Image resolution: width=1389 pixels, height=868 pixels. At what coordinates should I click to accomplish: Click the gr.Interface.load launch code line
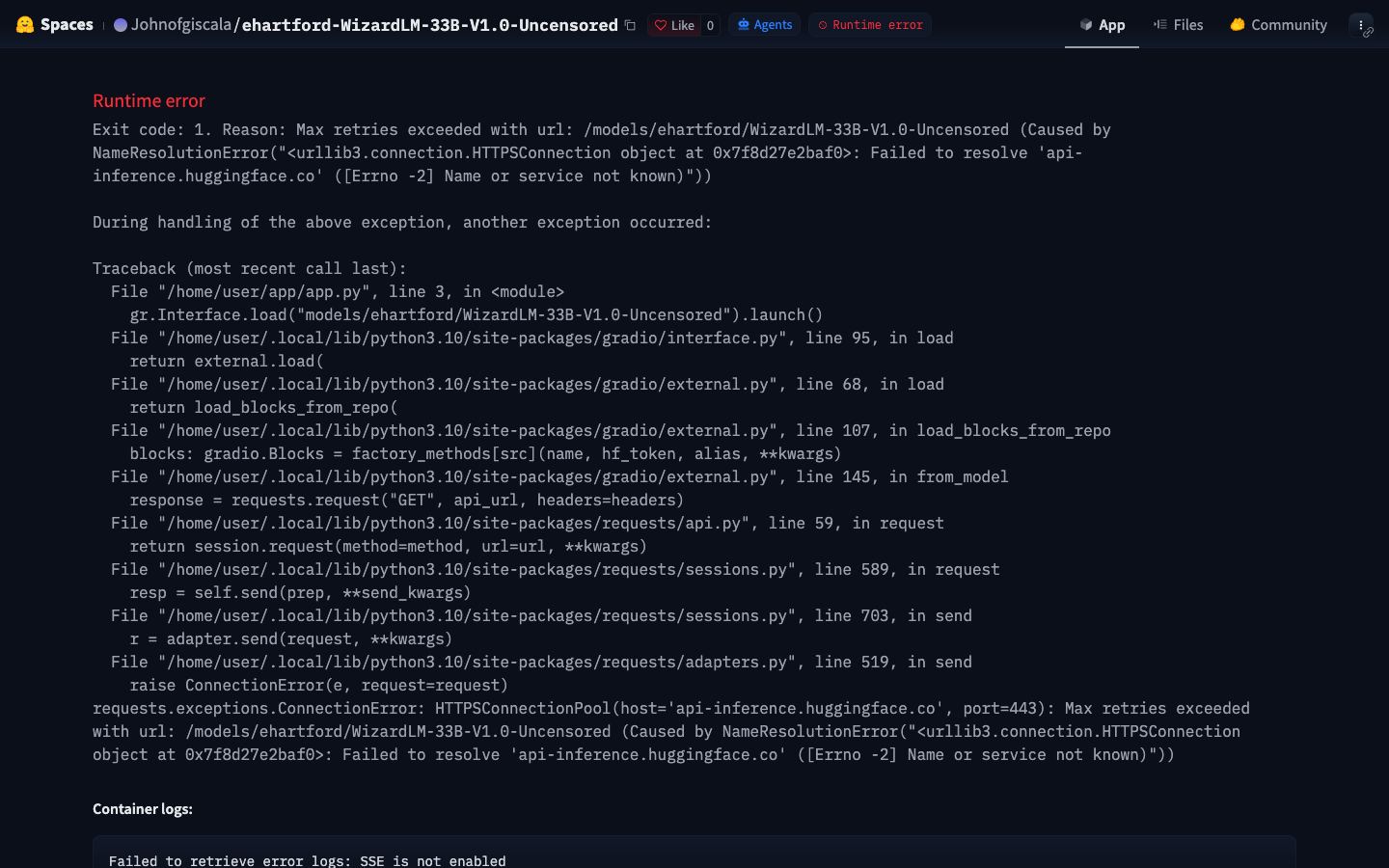[477, 314]
